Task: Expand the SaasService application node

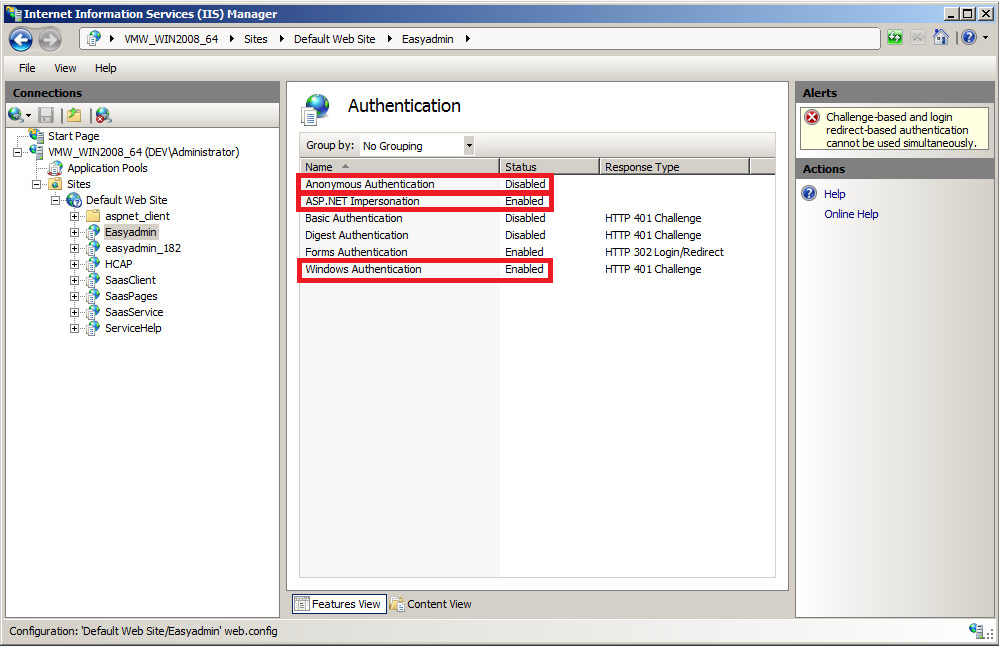Action: coord(75,312)
